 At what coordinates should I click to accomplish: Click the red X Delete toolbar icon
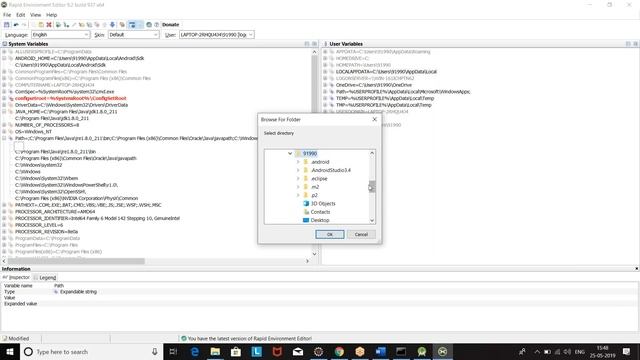pyautogui.click(x=49, y=25)
